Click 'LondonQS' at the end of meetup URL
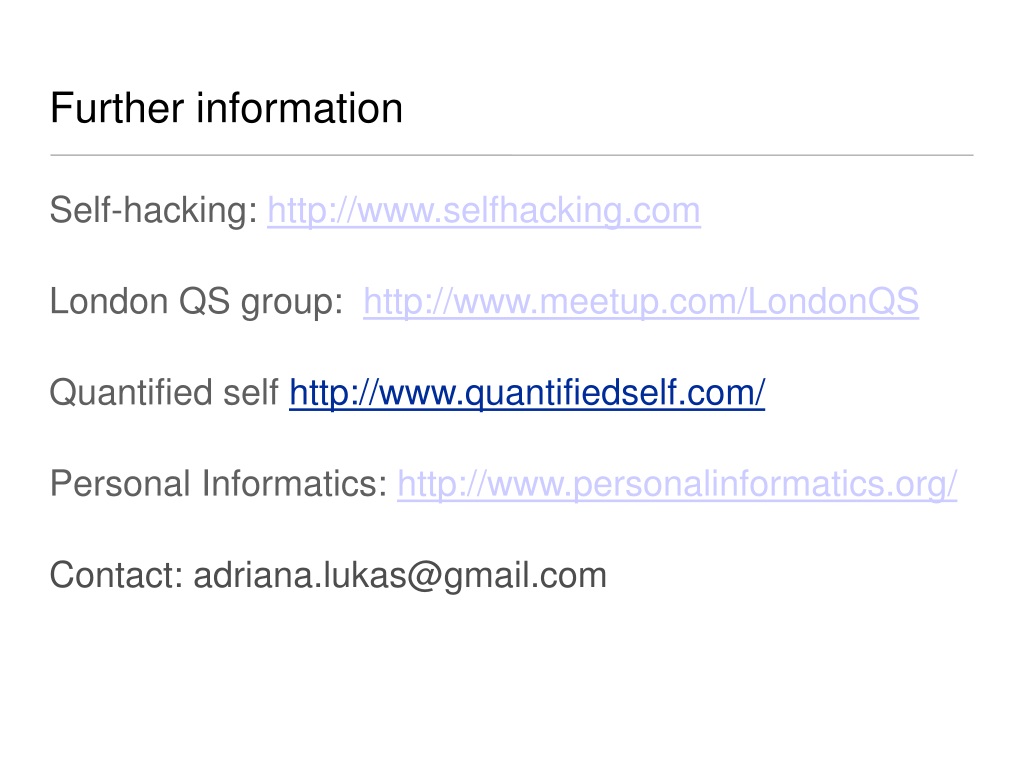The image size is (1024, 768). 833,302
